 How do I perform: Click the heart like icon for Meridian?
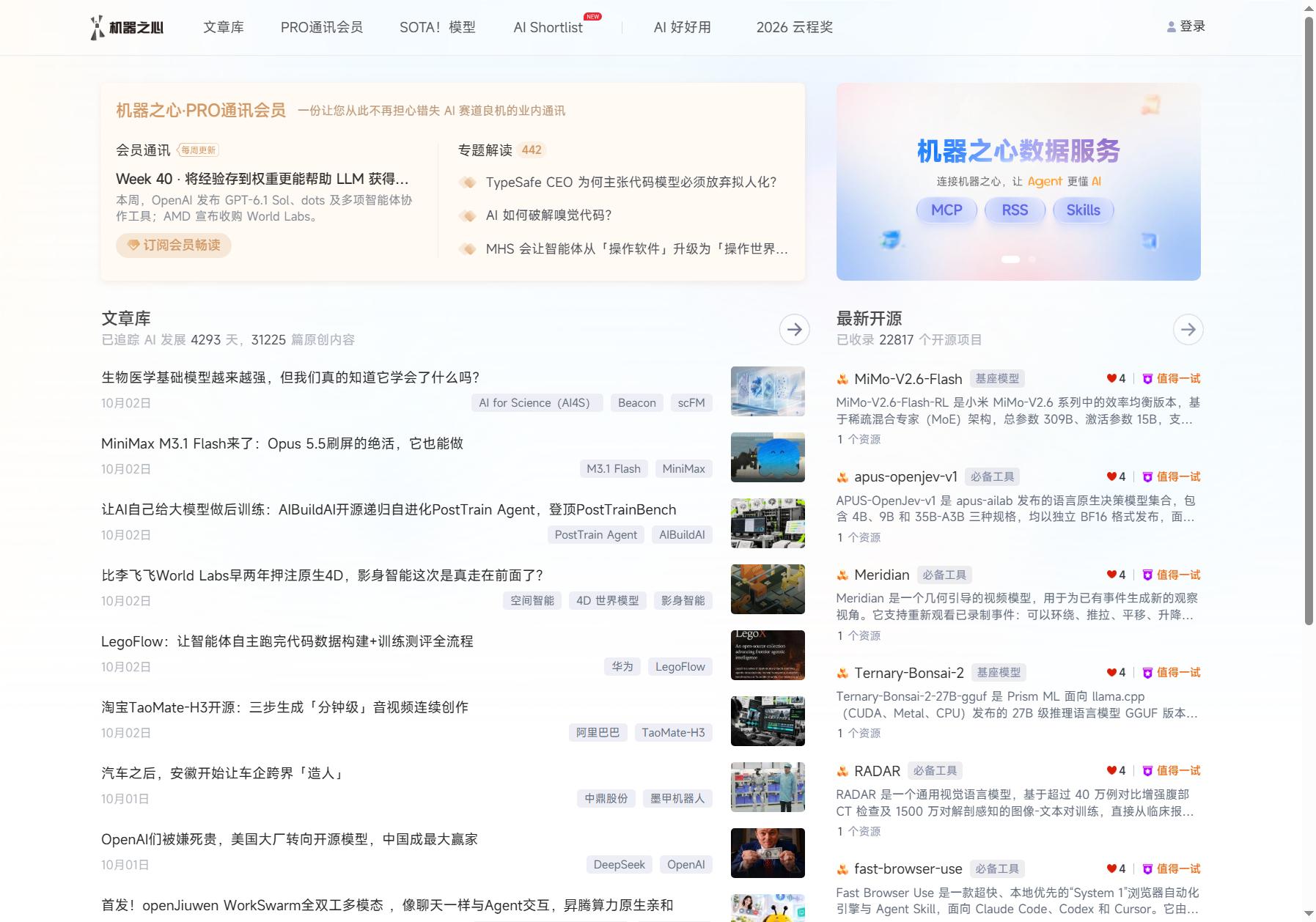[x=1111, y=575]
